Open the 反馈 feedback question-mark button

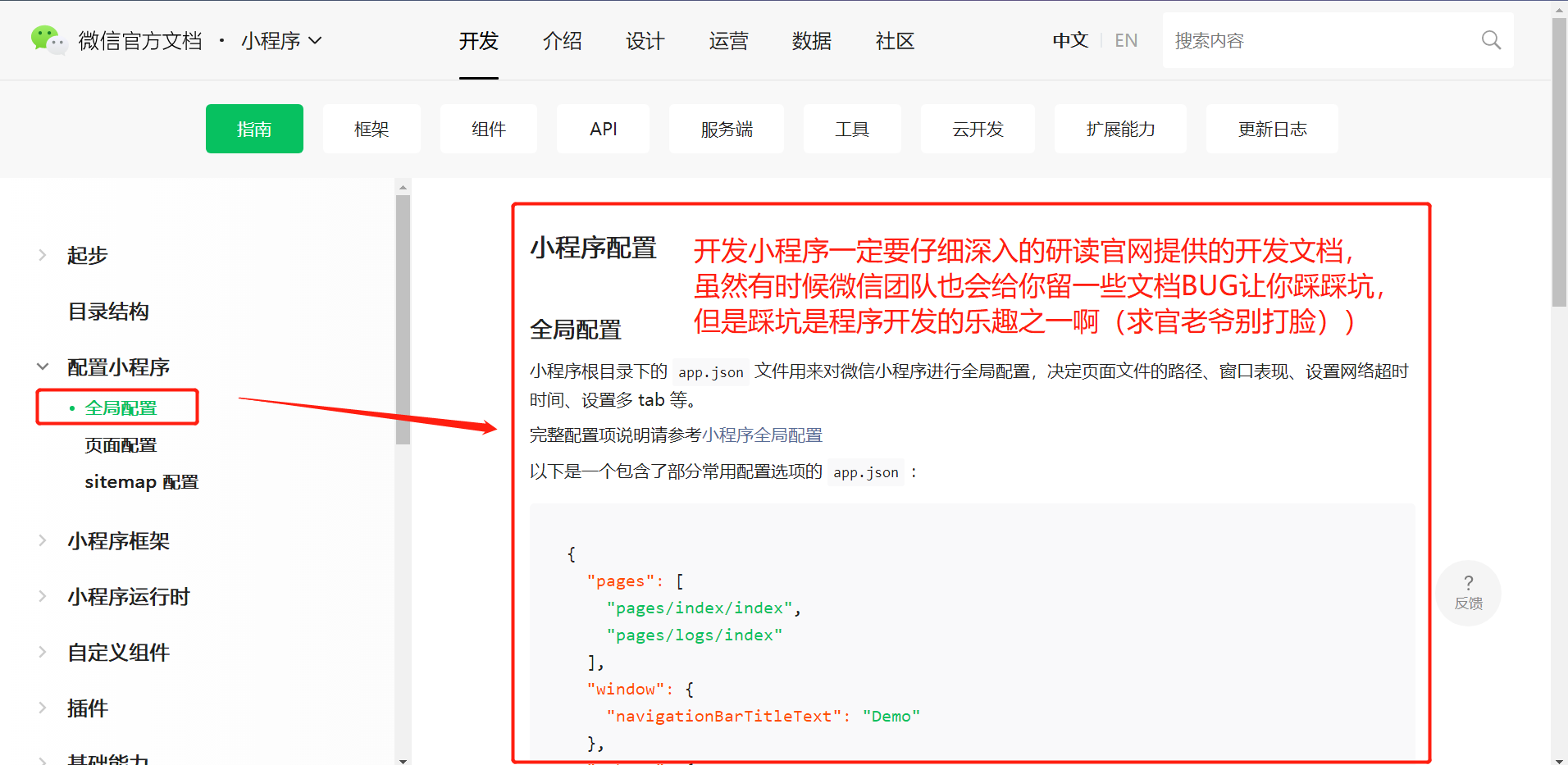1468,593
